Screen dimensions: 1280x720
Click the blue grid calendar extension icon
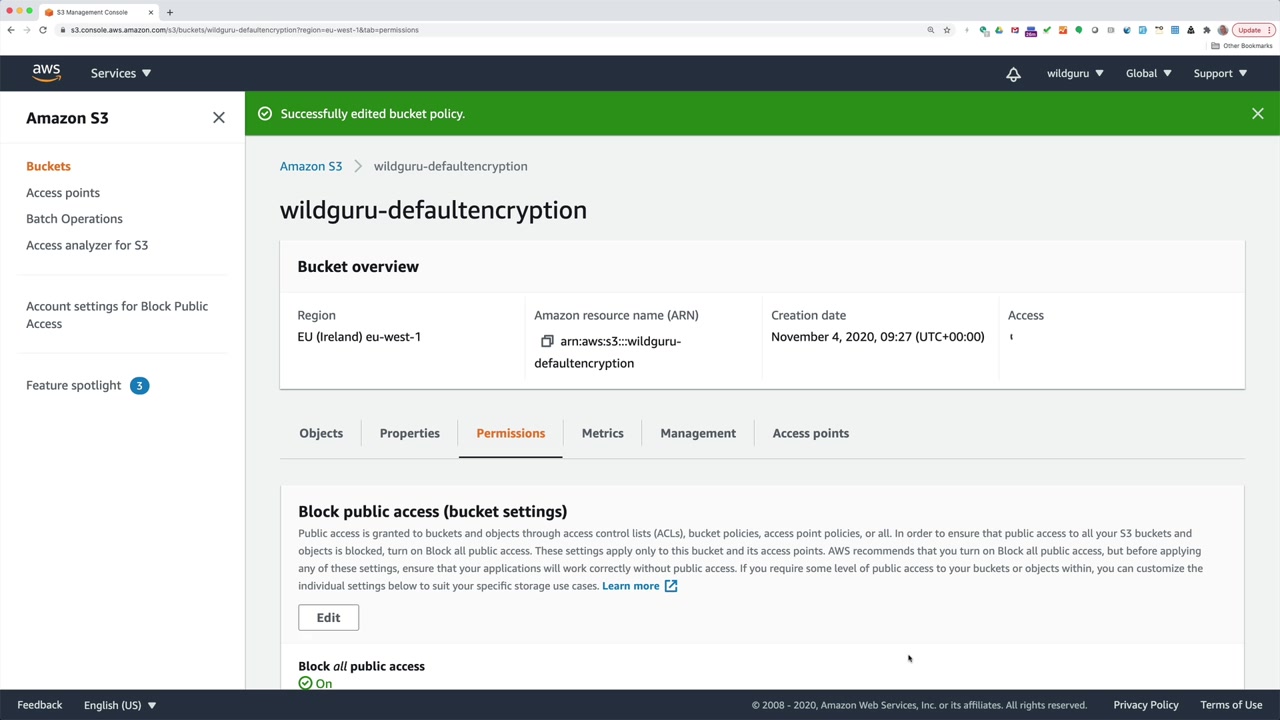(1175, 30)
